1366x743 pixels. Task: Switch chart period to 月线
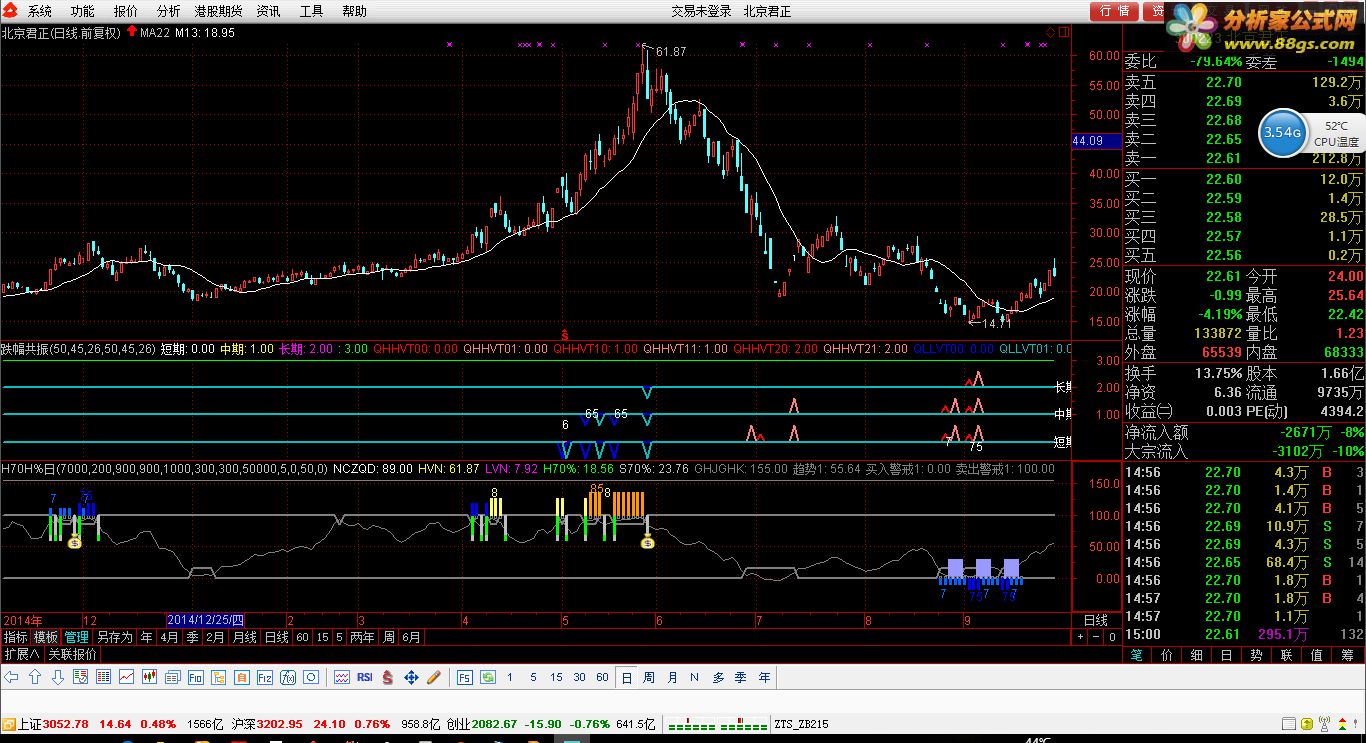pos(245,637)
